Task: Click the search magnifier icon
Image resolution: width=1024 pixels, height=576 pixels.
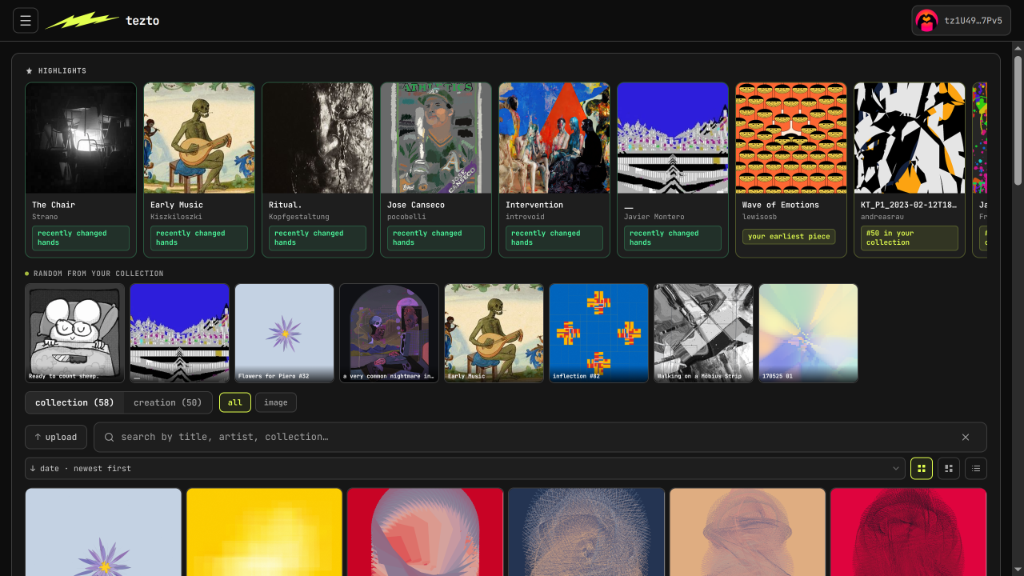Action: tap(109, 438)
